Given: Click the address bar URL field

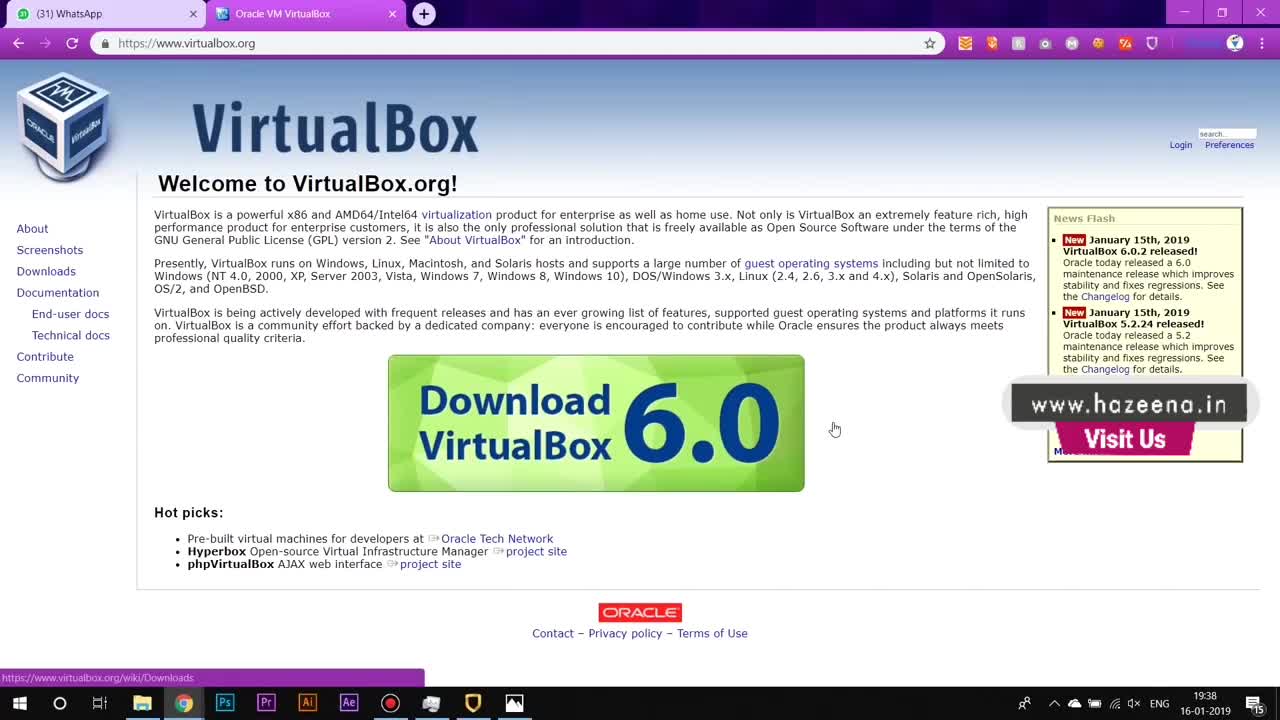Looking at the screenshot, I should click(x=517, y=43).
